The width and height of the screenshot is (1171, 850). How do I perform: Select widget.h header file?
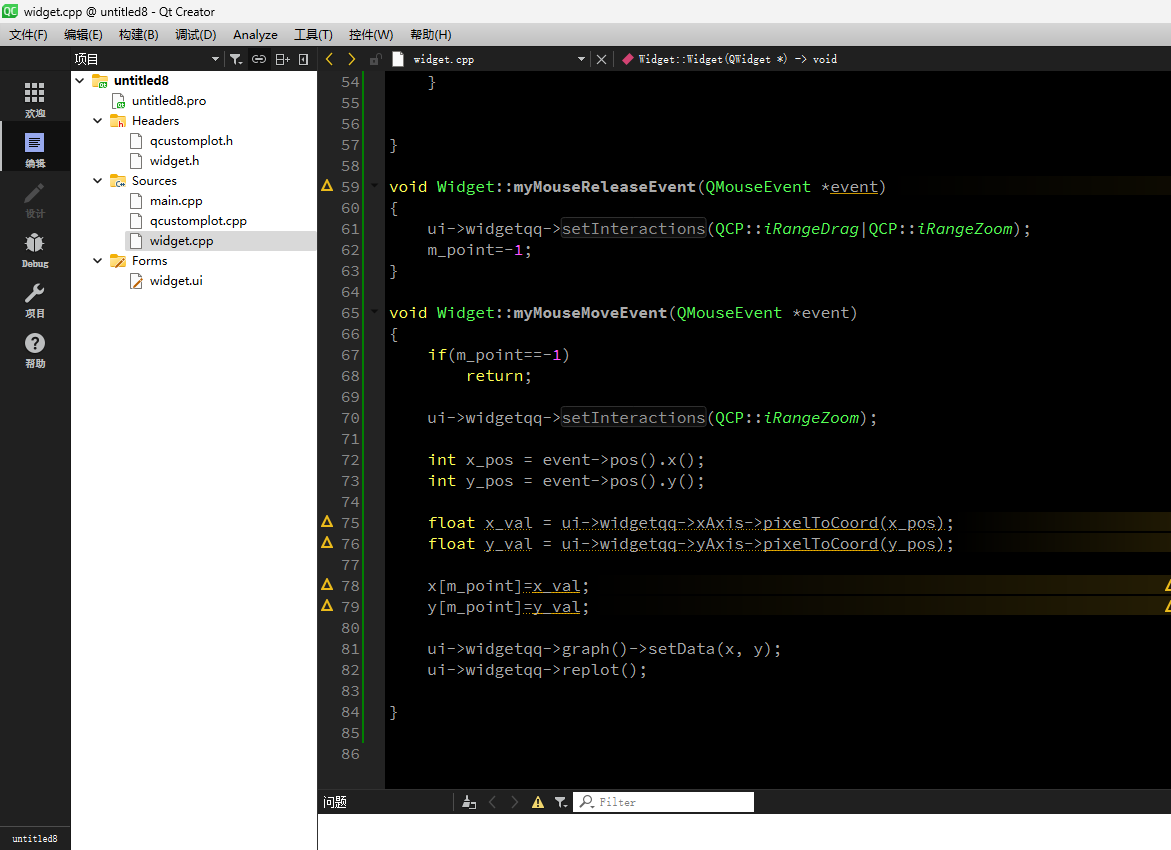pos(174,161)
